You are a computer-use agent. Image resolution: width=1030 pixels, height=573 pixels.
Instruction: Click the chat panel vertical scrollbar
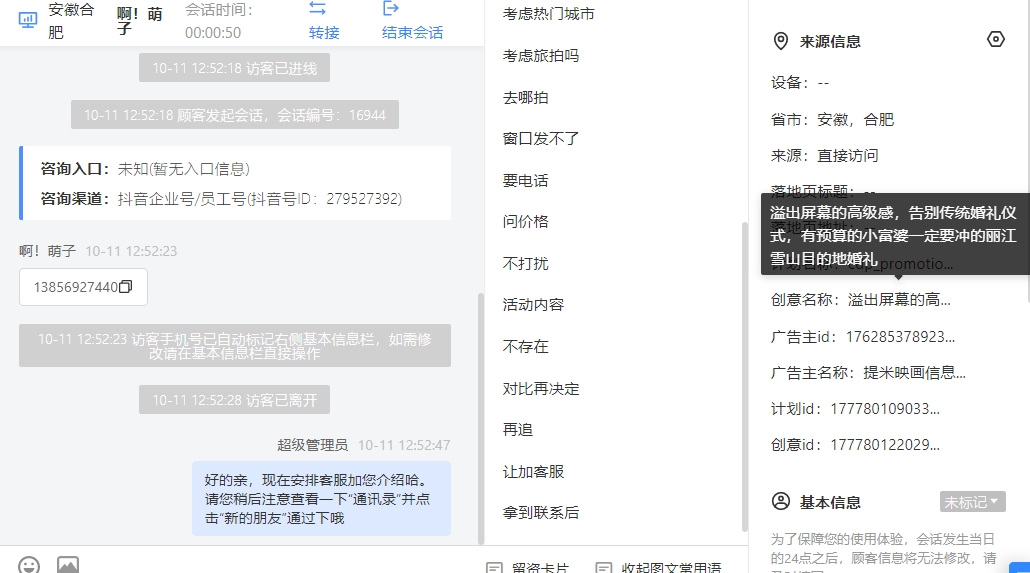click(x=481, y=418)
